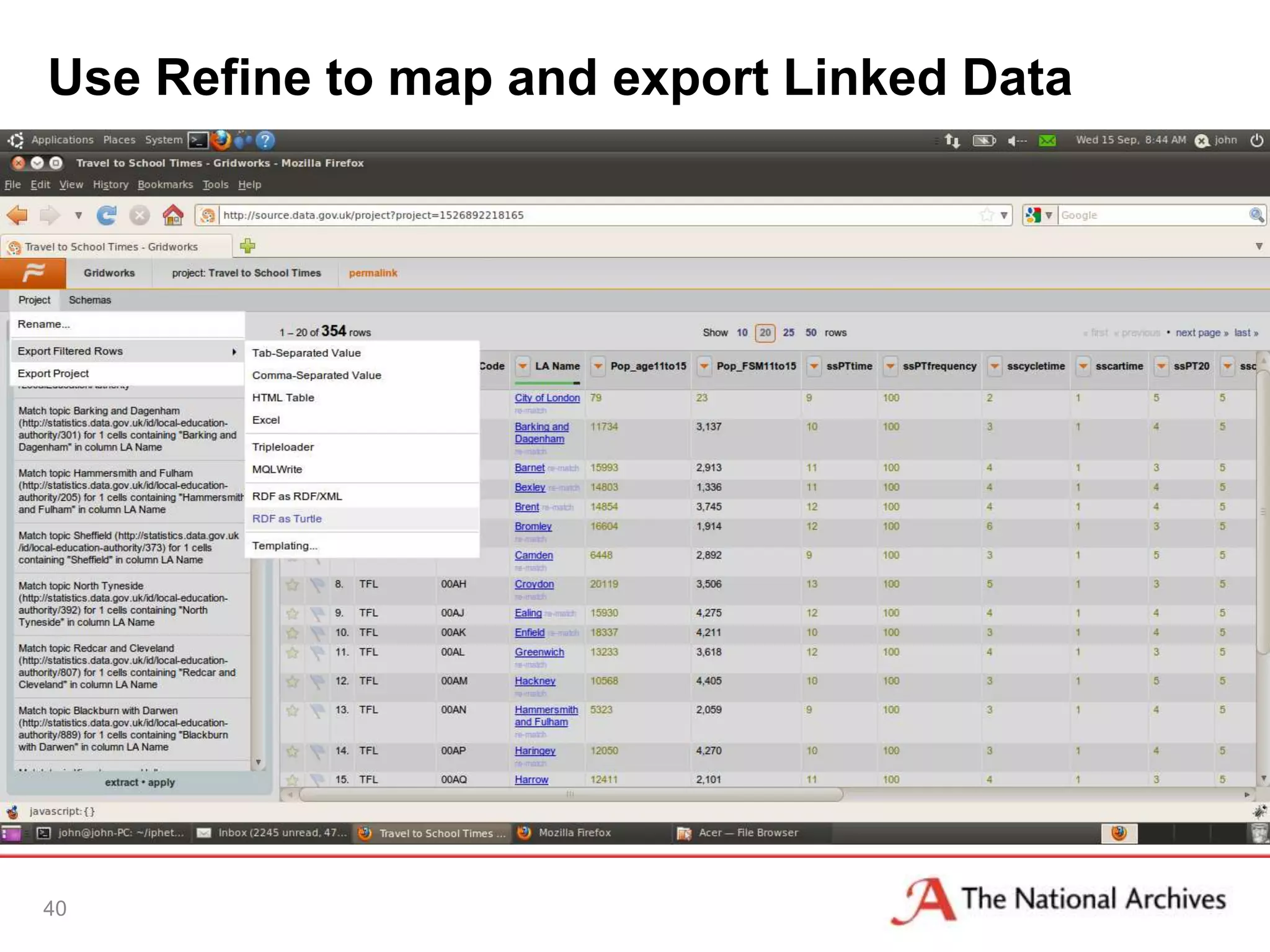Click the Firefox reload button

pyautogui.click(x=107, y=215)
